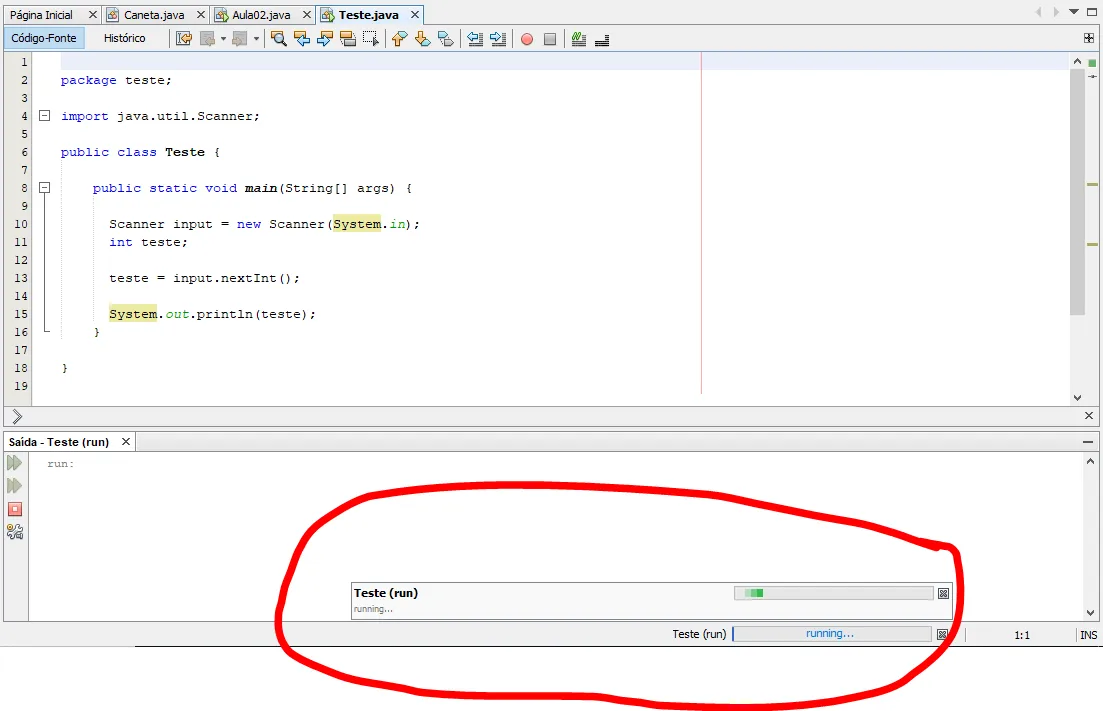Open the Back navigation dropdown arrow
The image size is (1103, 711).
coord(223,39)
